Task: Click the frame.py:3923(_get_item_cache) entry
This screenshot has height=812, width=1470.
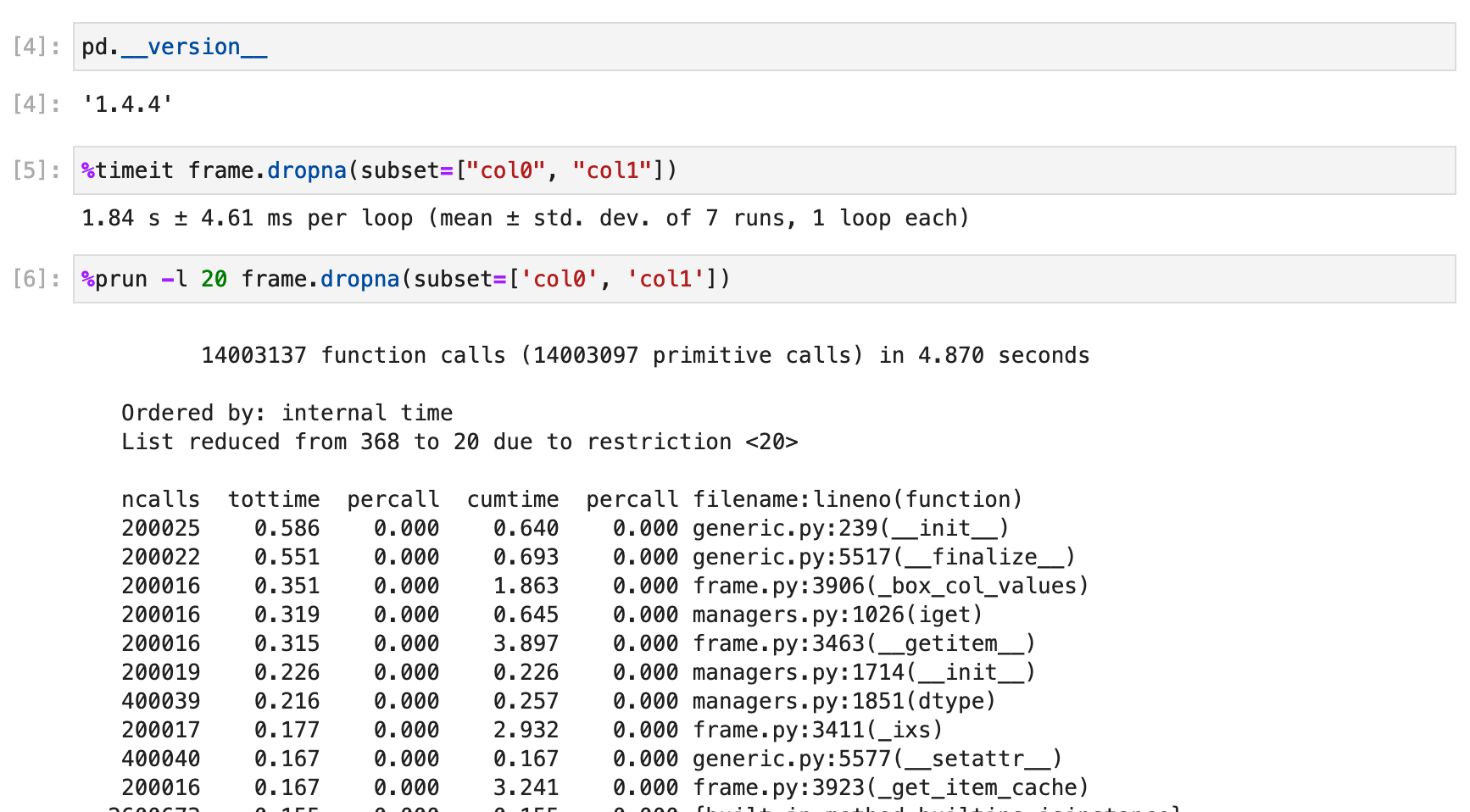Action: 890,787
